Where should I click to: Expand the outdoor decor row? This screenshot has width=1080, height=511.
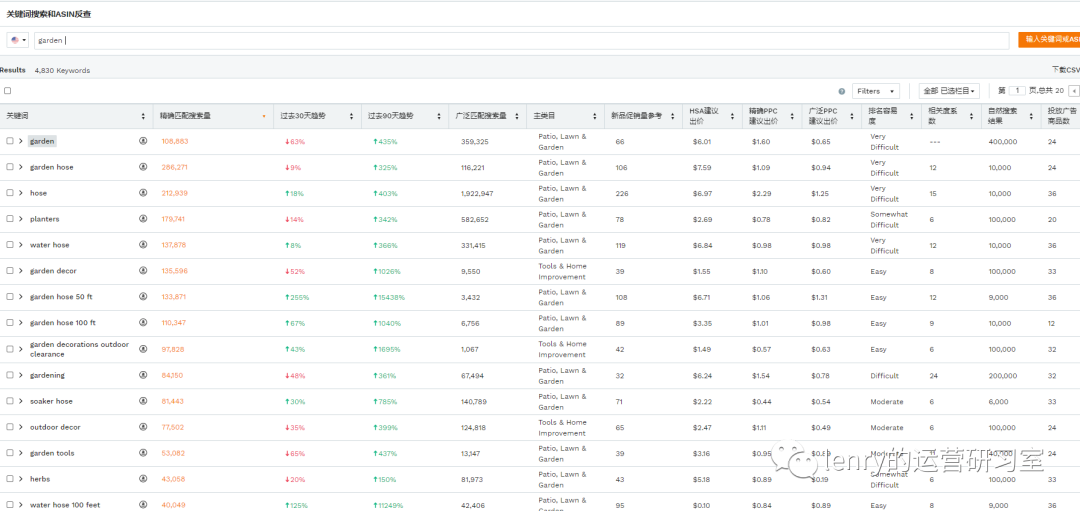(x=21, y=427)
